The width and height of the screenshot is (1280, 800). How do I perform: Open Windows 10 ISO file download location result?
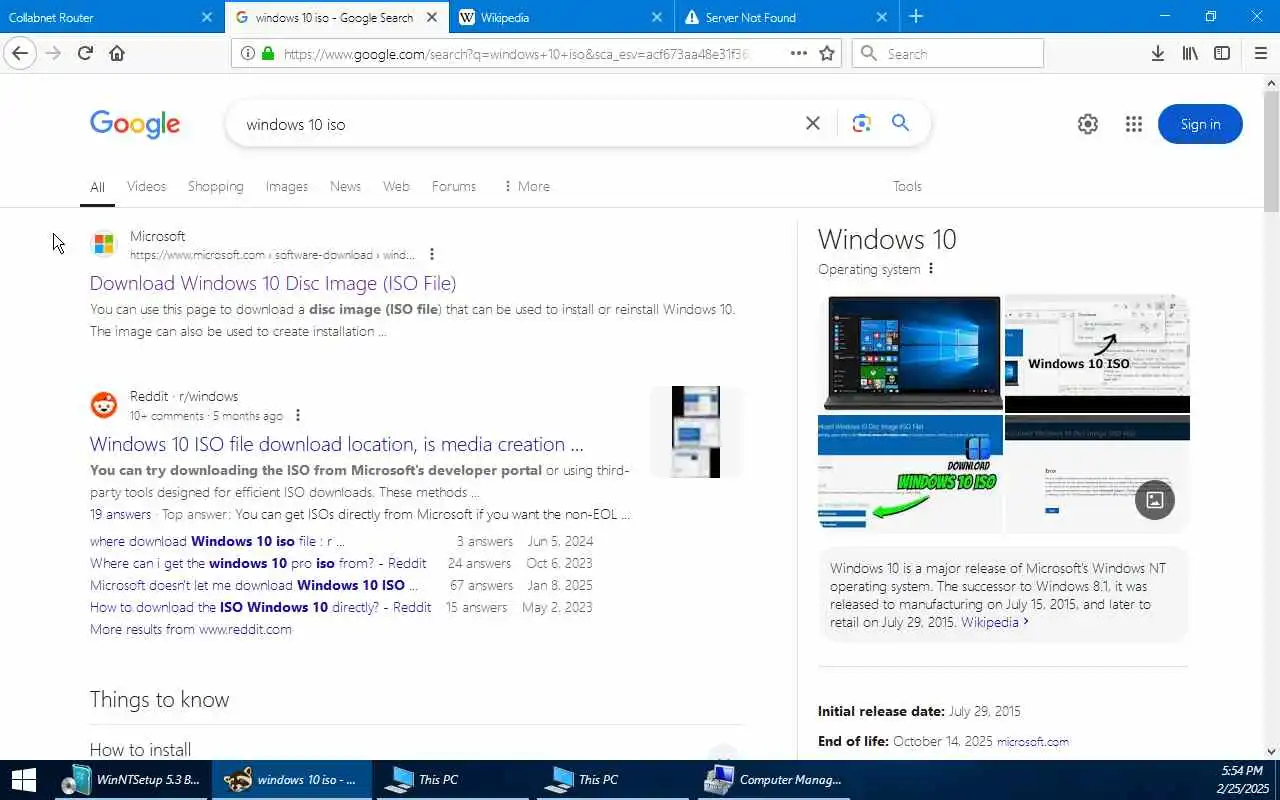point(337,444)
